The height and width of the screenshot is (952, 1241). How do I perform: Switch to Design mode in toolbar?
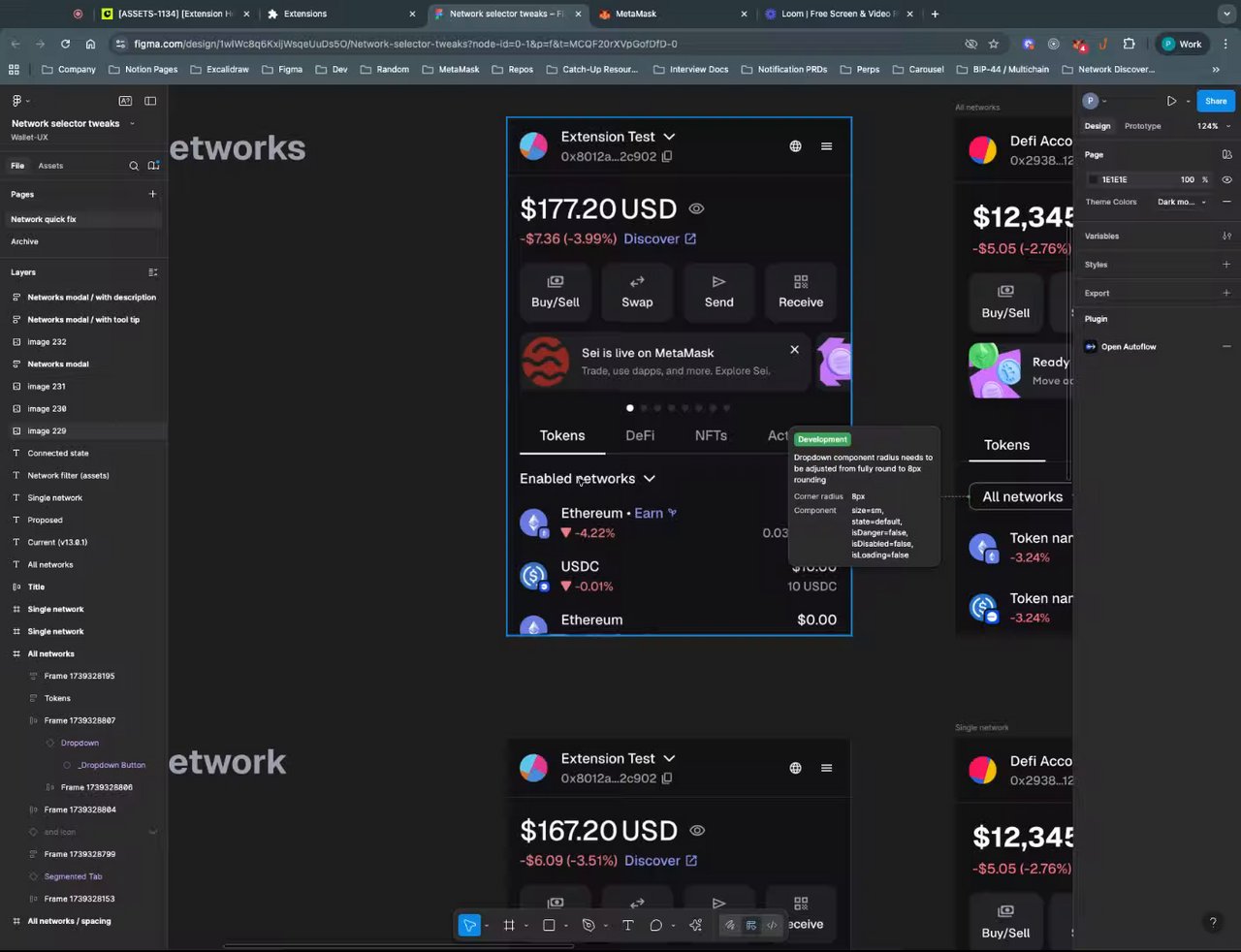coord(751,925)
